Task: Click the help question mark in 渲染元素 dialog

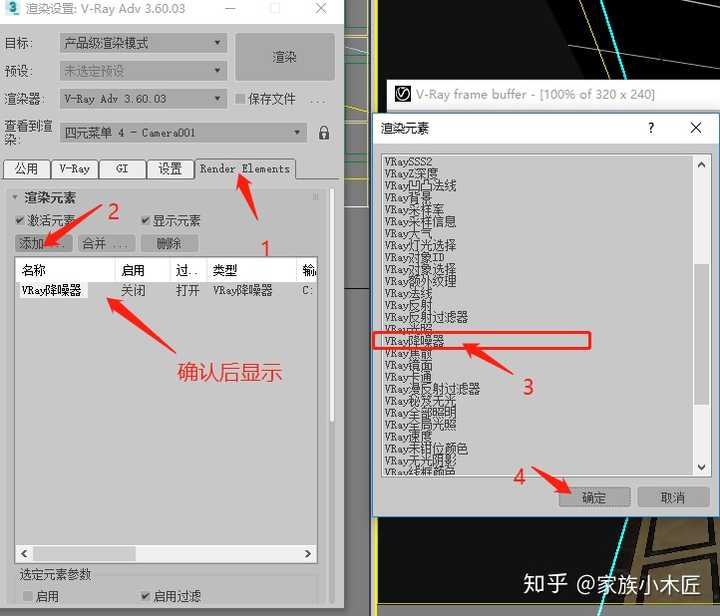Action: 651,128
